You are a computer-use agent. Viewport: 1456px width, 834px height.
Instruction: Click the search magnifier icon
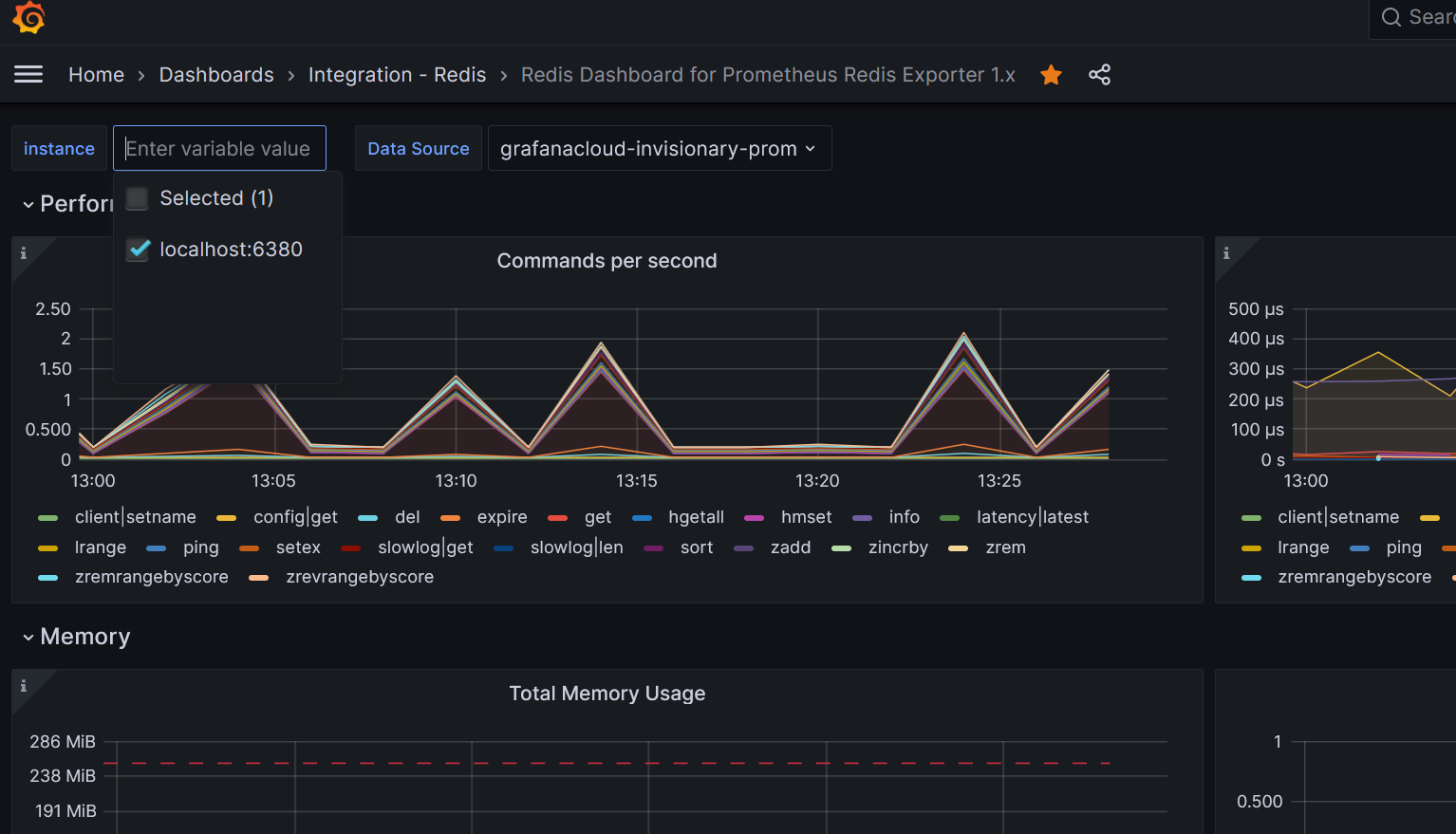pyautogui.click(x=1391, y=16)
